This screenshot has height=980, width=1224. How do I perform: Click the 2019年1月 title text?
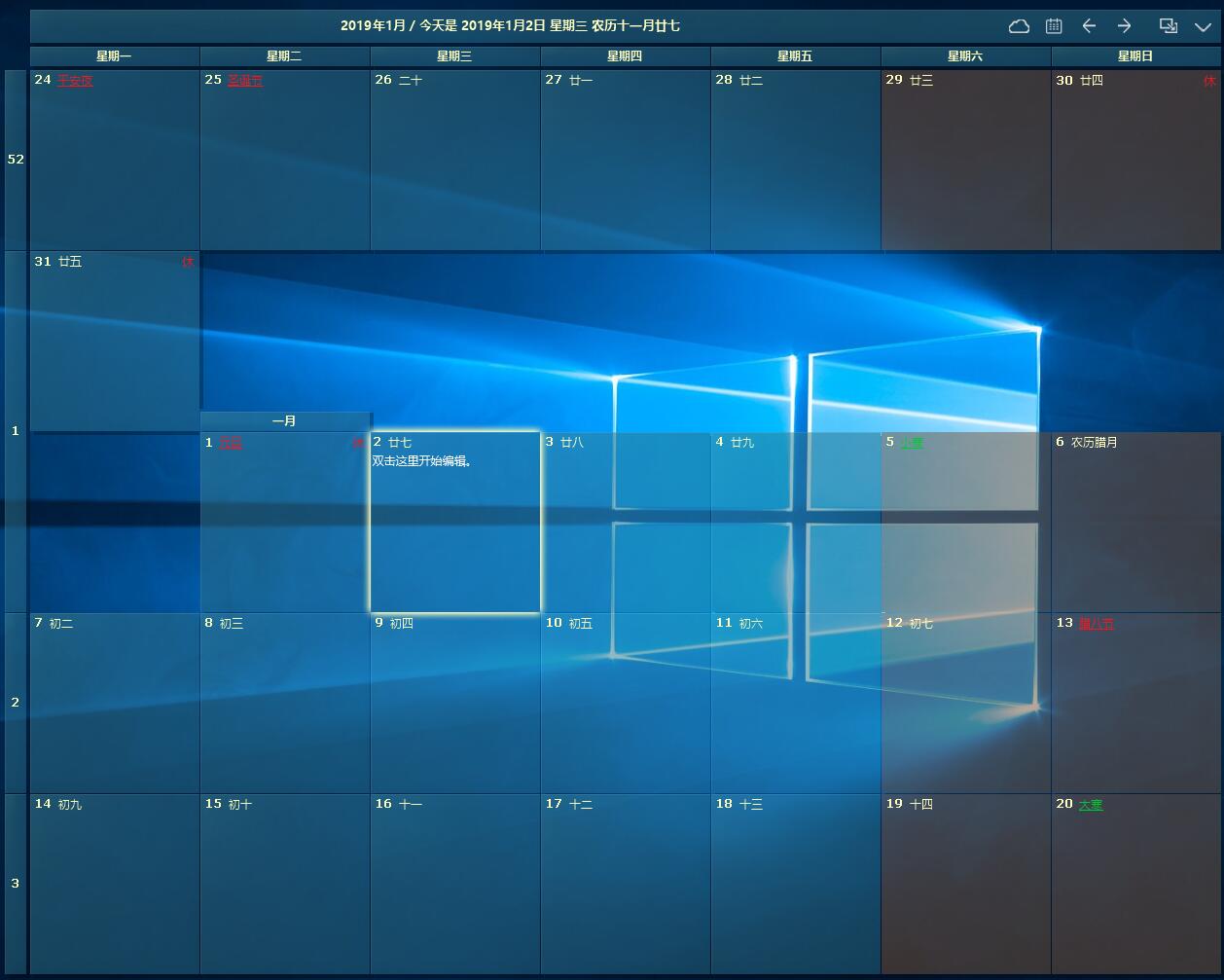click(x=371, y=26)
